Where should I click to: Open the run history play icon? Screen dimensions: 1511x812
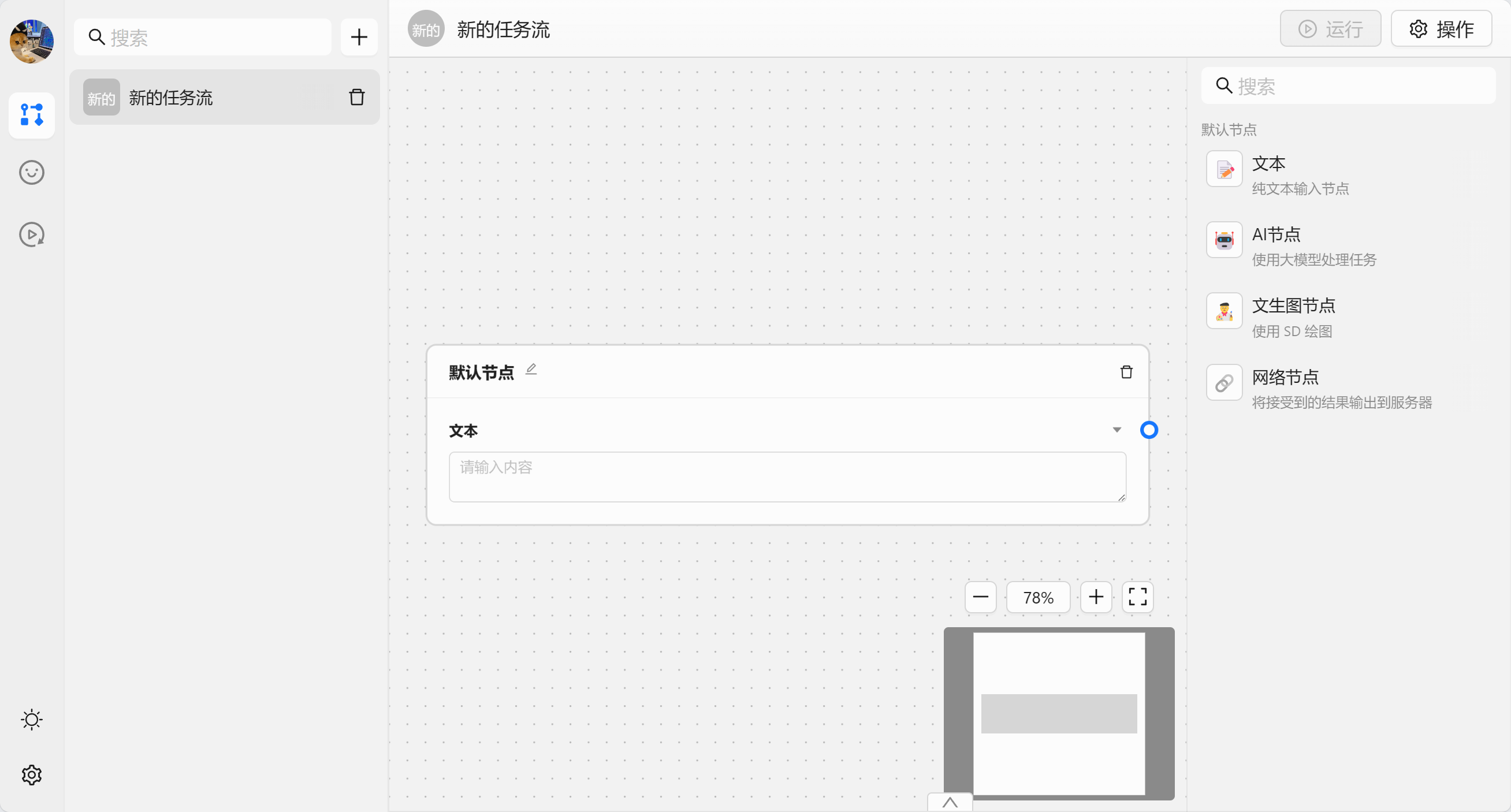[x=32, y=234]
